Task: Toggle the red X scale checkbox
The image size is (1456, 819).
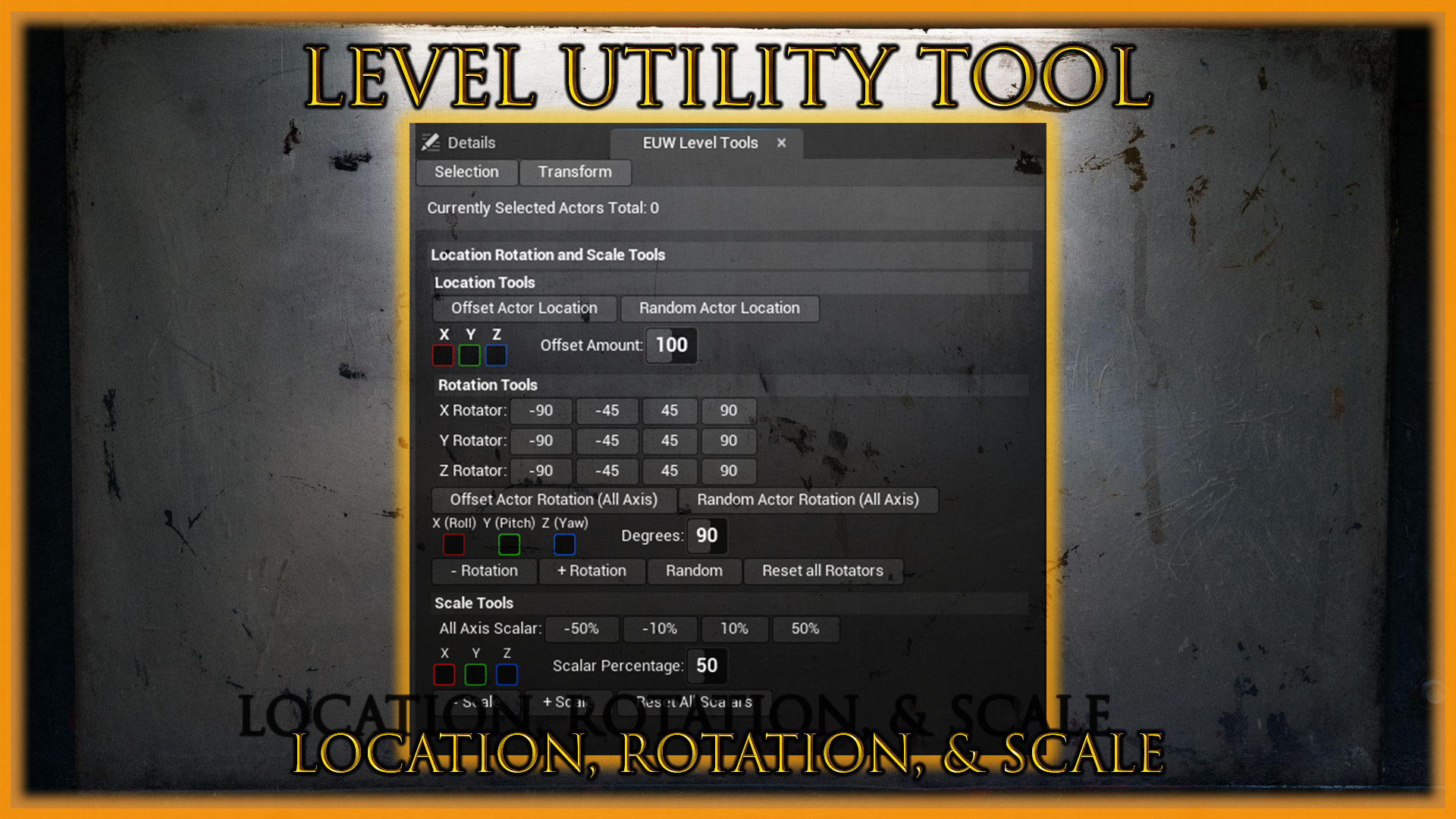Action: click(x=444, y=674)
